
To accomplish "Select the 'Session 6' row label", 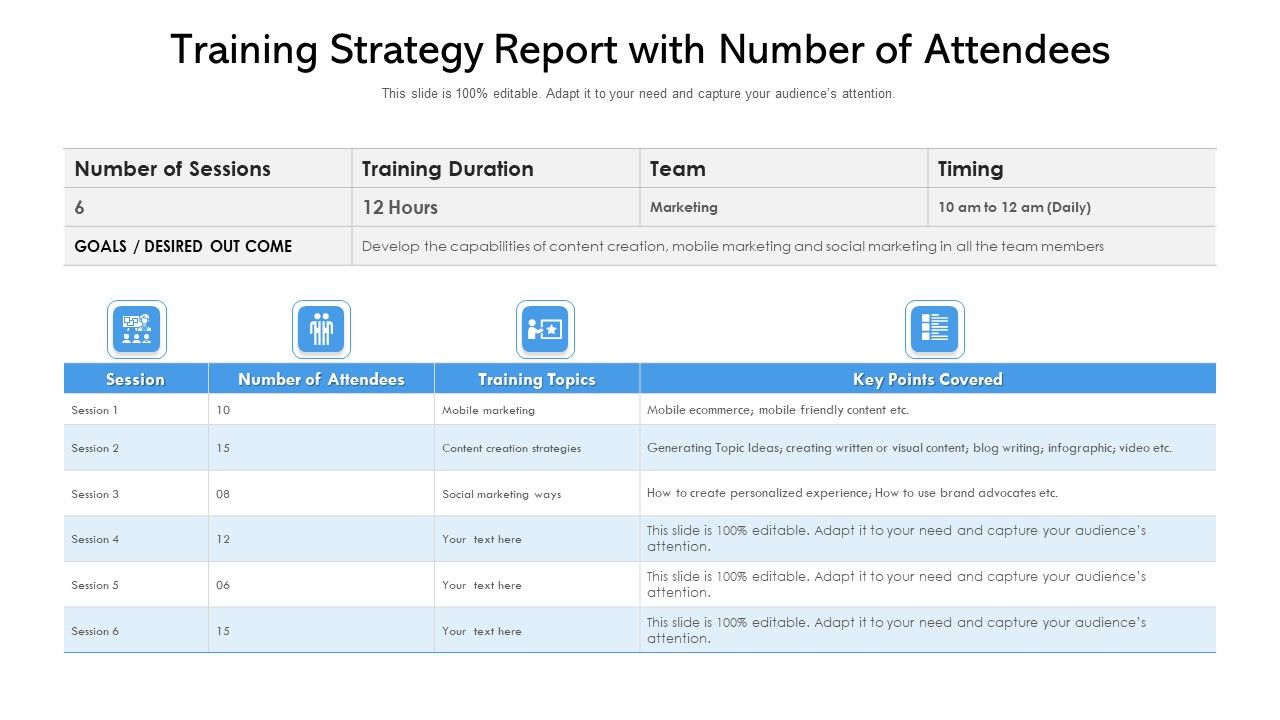I will (x=95, y=631).
